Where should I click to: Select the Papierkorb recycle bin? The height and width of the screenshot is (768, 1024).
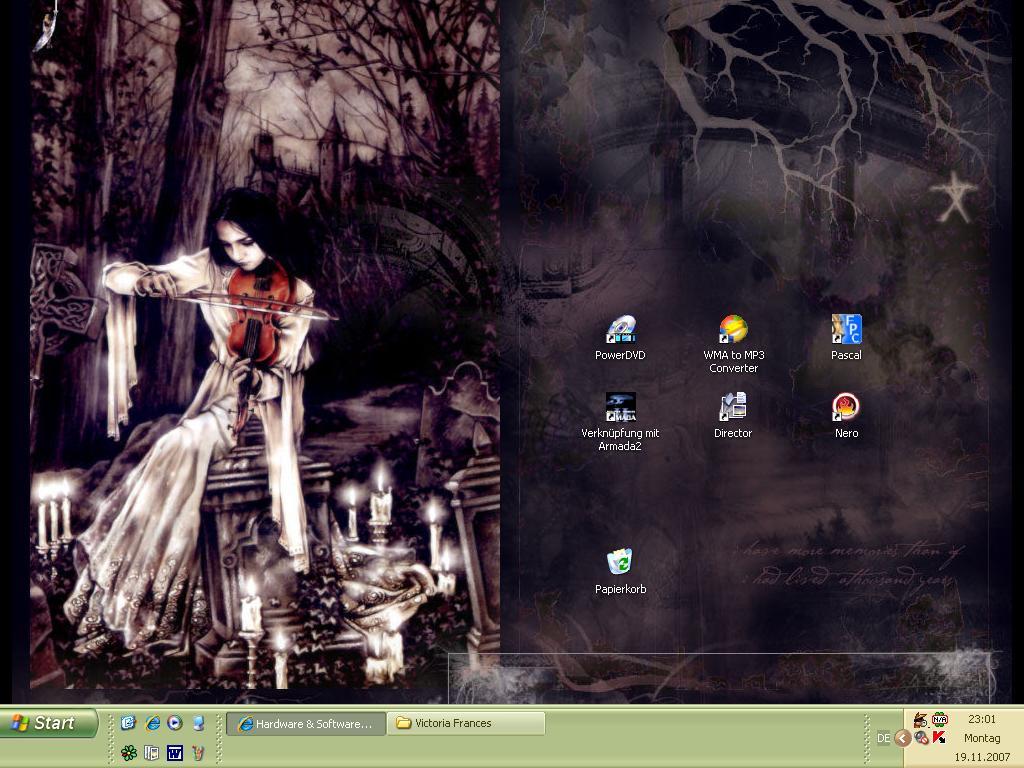pyautogui.click(x=620, y=562)
